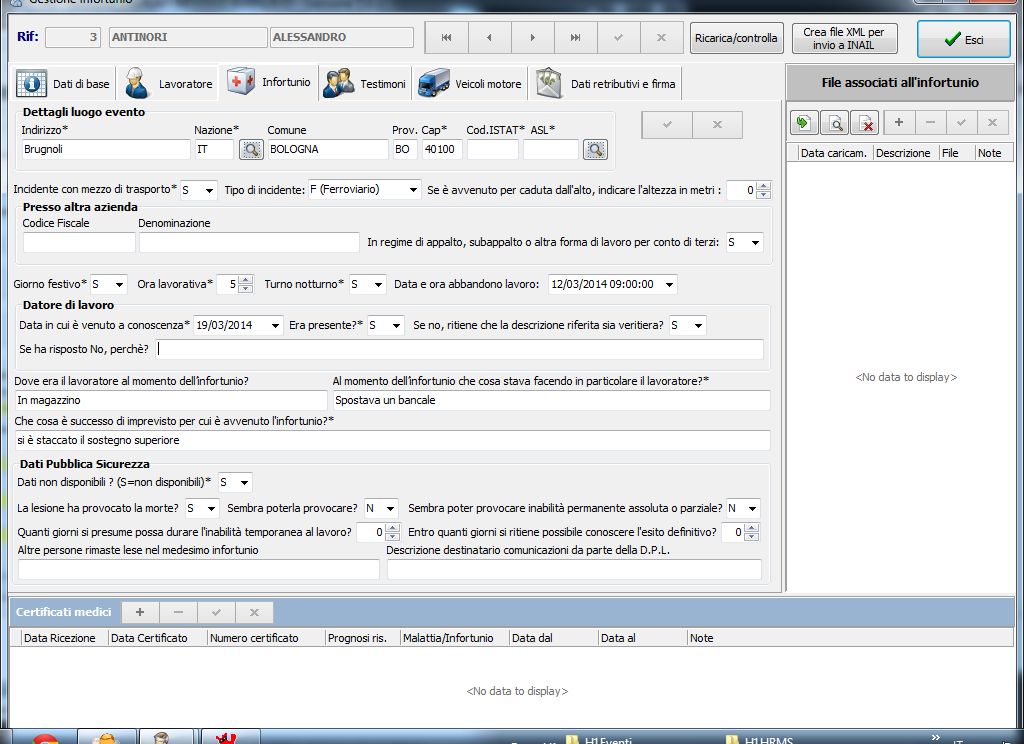This screenshot has width=1024, height=744.
Task: Select the Infortunio tab
Action: 268,82
